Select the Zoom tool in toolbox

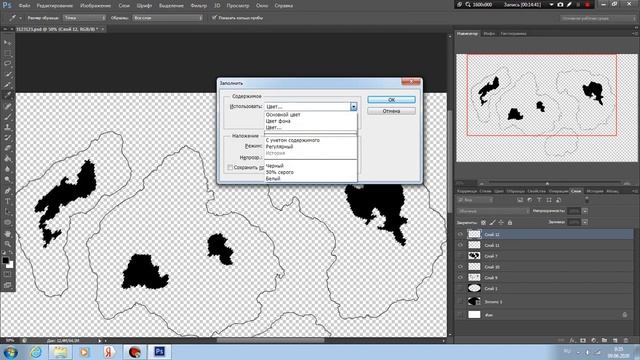point(7,244)
